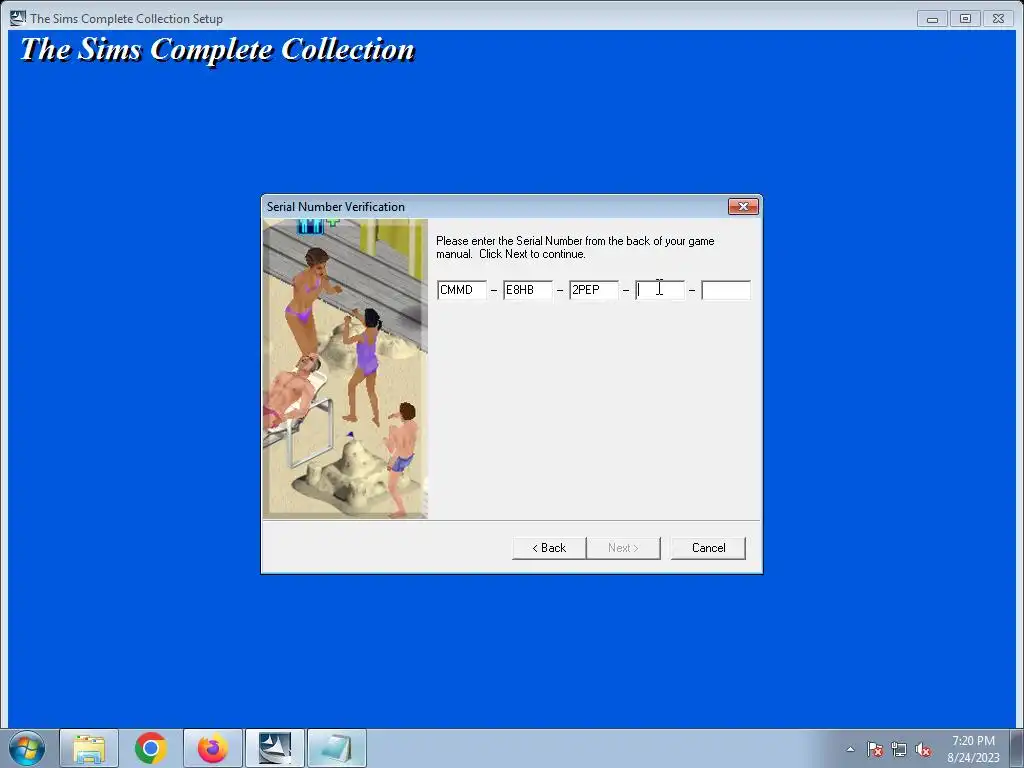Launch Google Chrome from the taskbar
The image size is (1024, 768).
tap(151, 748)
